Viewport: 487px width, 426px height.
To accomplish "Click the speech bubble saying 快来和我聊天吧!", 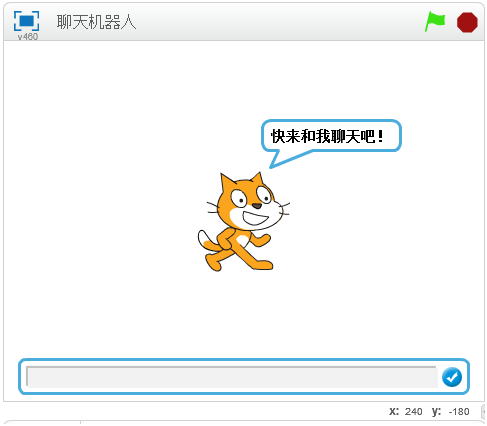I will tap(331, 136).
